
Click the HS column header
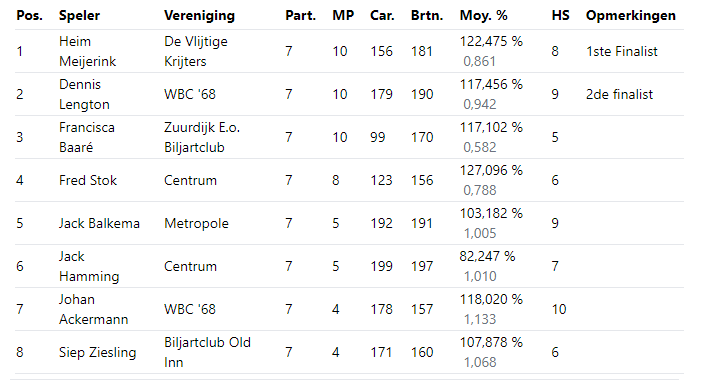pos(560,16)
